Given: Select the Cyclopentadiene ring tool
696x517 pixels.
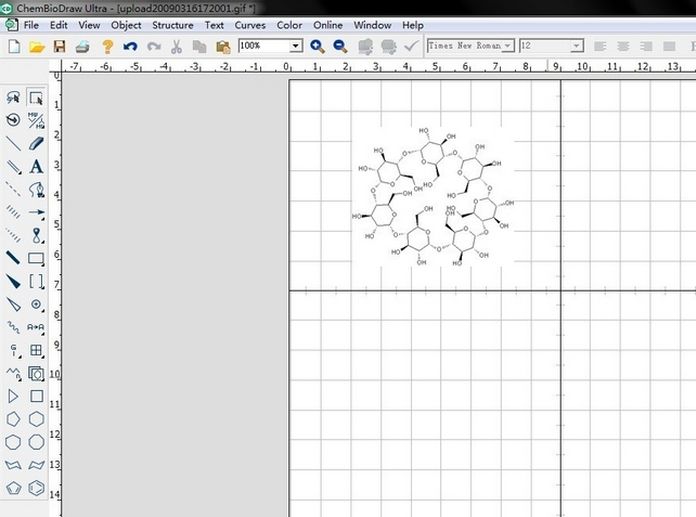Looking at the screenshot, I should [13, 488].
